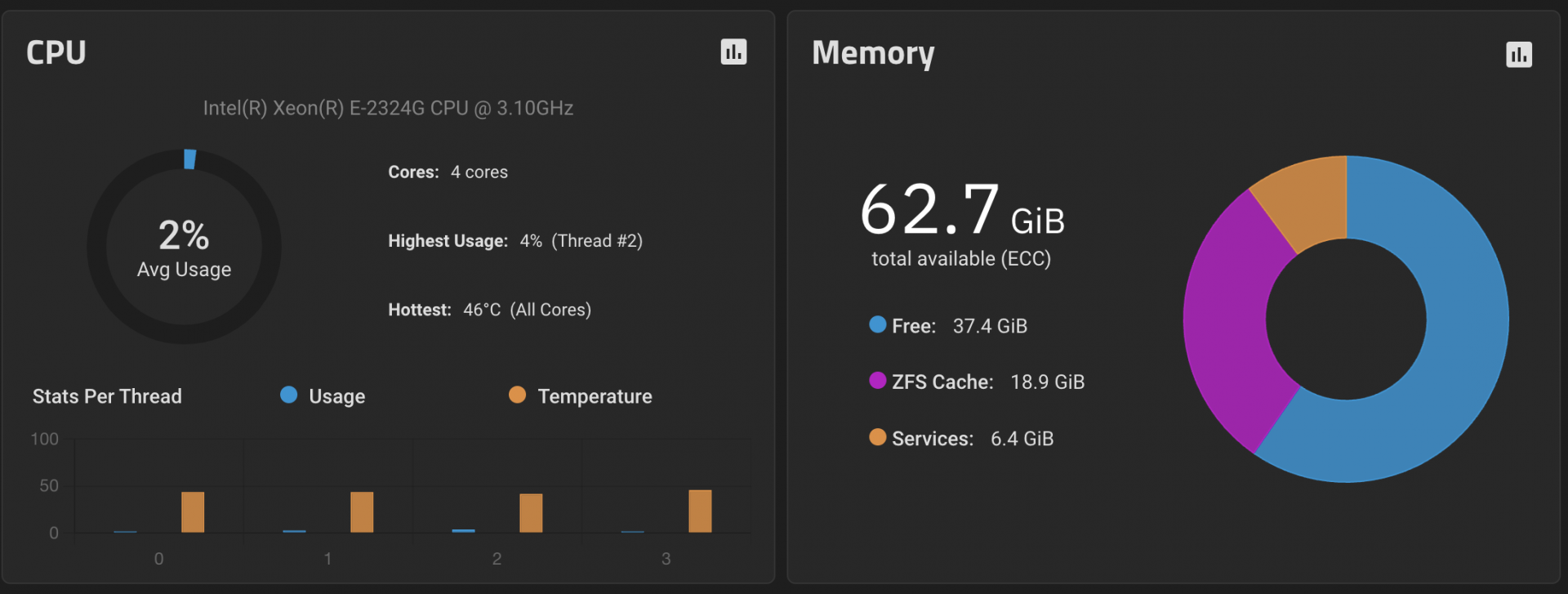Click the blue Usage legend dot
The height and width of the screenshot is (594, 1568).
pyautogui.click(x=288, y=395)
